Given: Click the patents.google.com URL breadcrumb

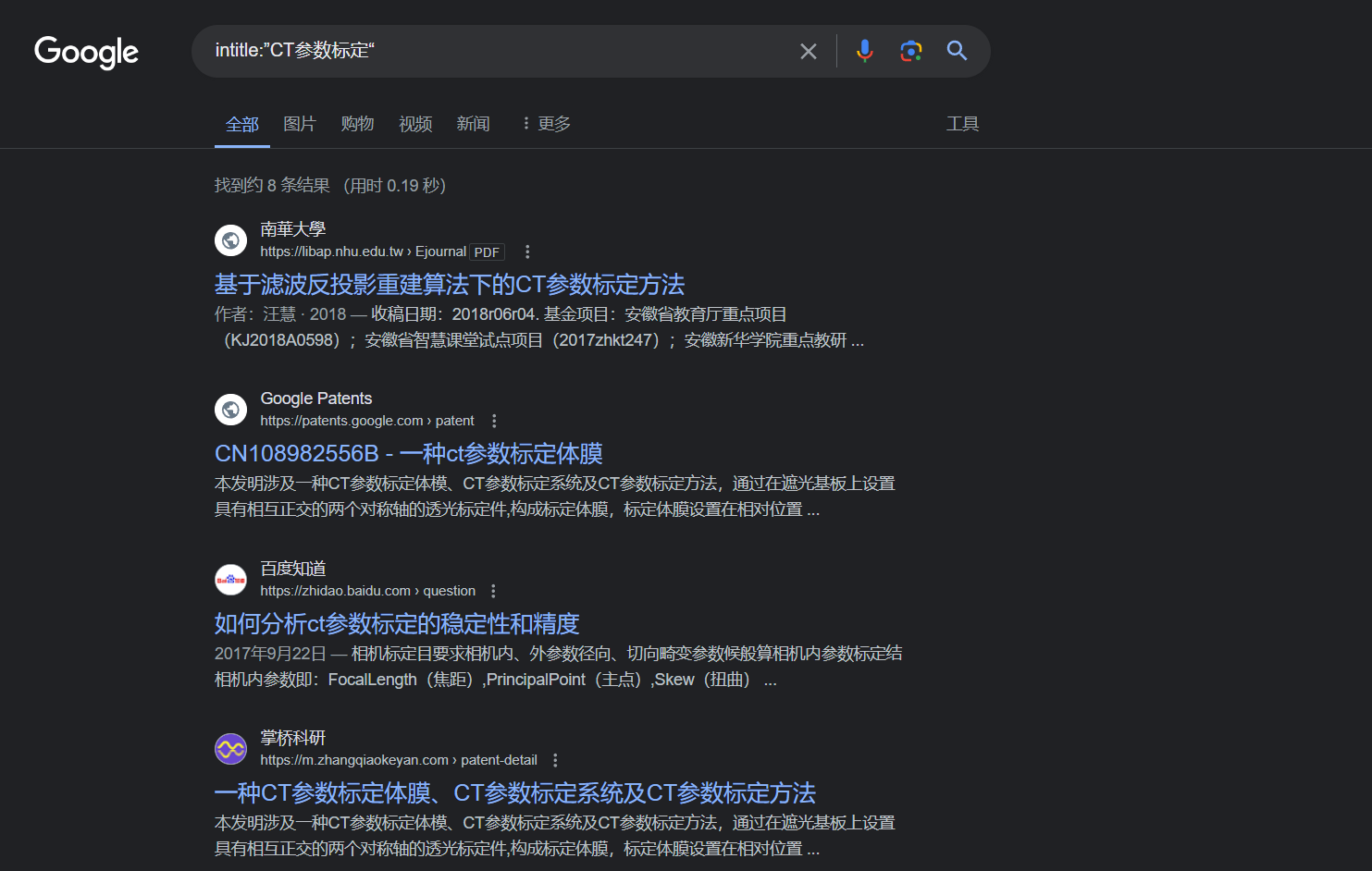Looking at the screenshot, I should pos(367,421).
